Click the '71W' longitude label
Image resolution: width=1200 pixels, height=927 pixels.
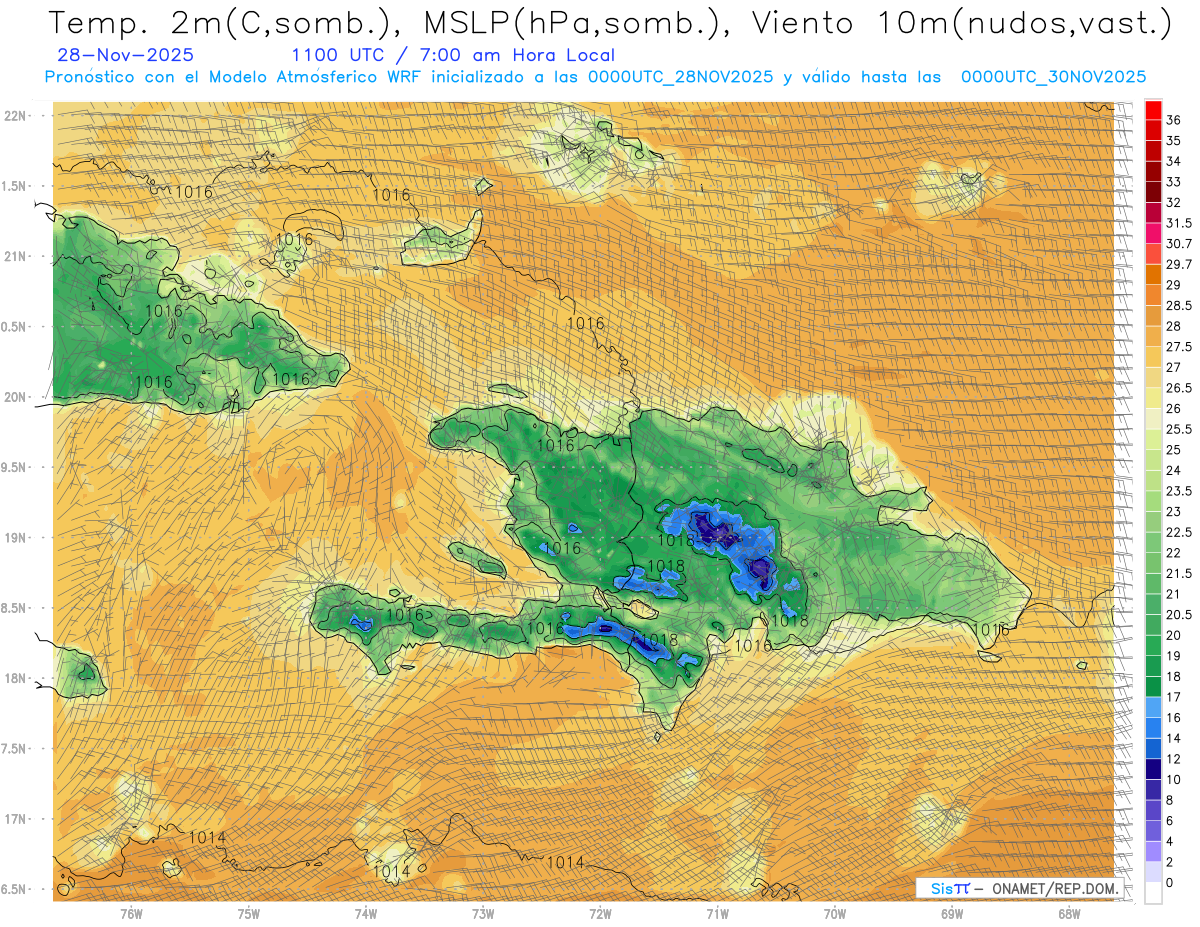[x=717, y=914]
